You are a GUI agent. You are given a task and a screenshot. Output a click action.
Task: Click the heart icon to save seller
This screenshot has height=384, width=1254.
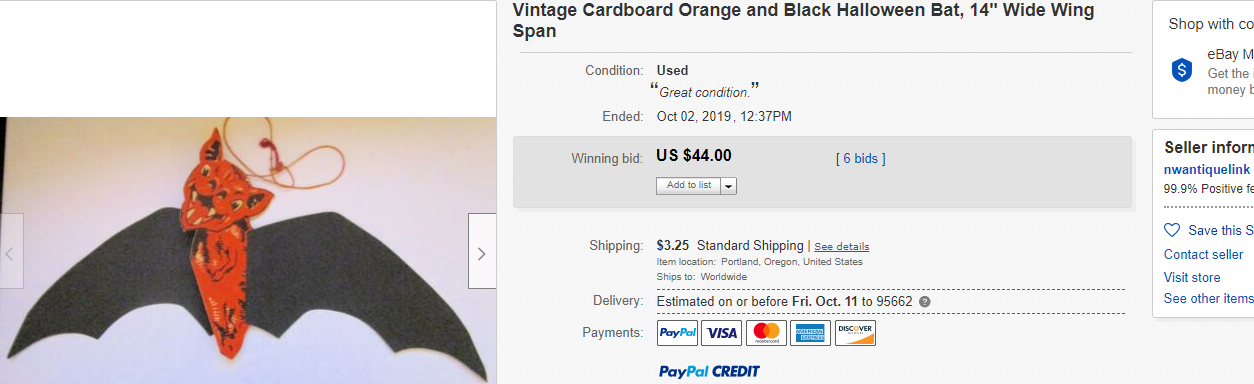[x=1172, y=230]
